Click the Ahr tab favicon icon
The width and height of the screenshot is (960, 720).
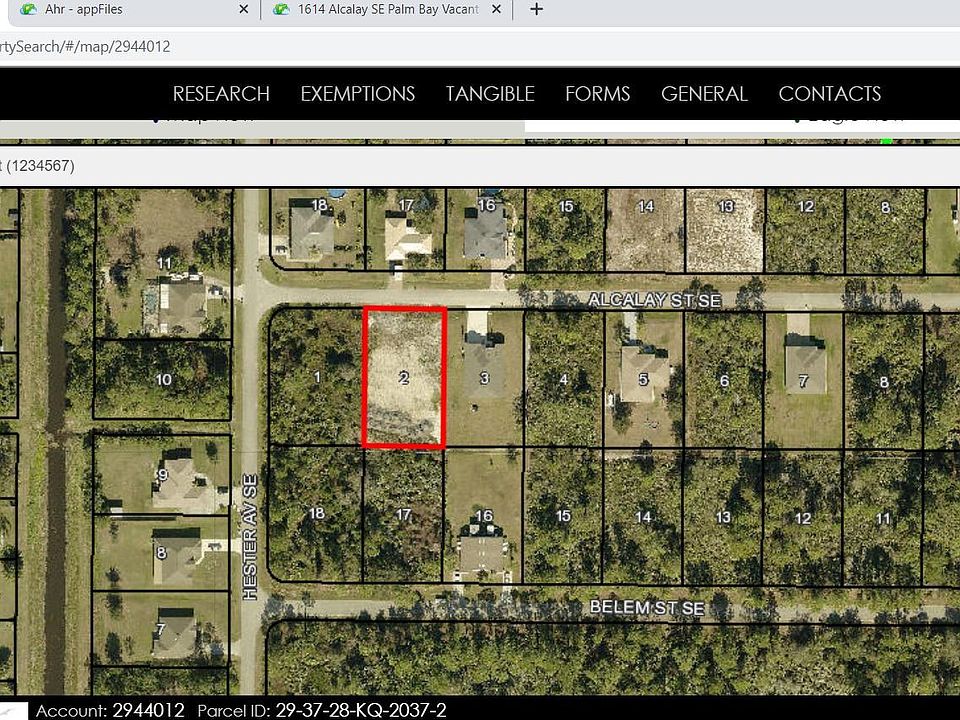click(28, 9)
